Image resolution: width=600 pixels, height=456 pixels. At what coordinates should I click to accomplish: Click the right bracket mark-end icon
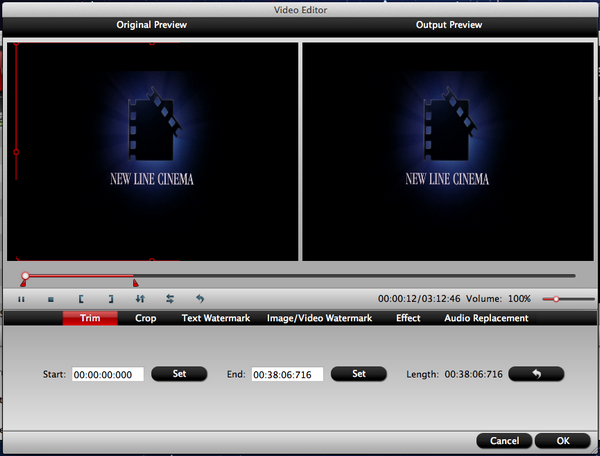point(111,299)
